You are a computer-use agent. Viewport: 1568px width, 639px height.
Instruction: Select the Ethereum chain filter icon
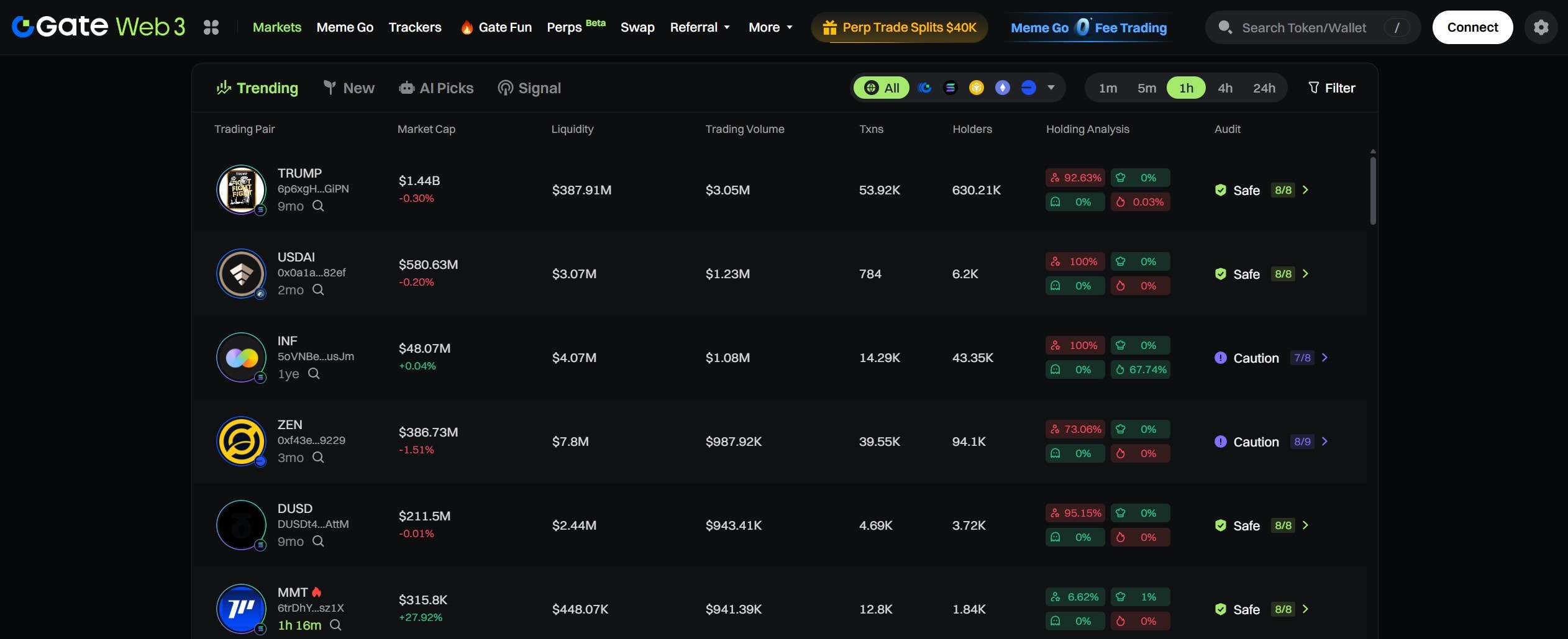point(1002,88)
